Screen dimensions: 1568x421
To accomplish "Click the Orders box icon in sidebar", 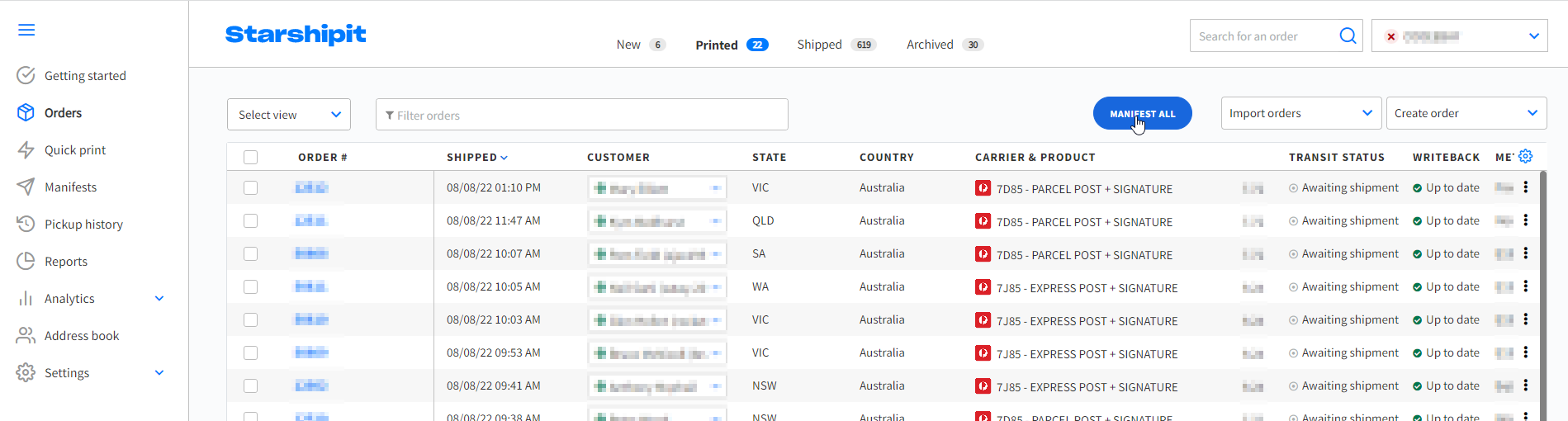I will (26, 112).
